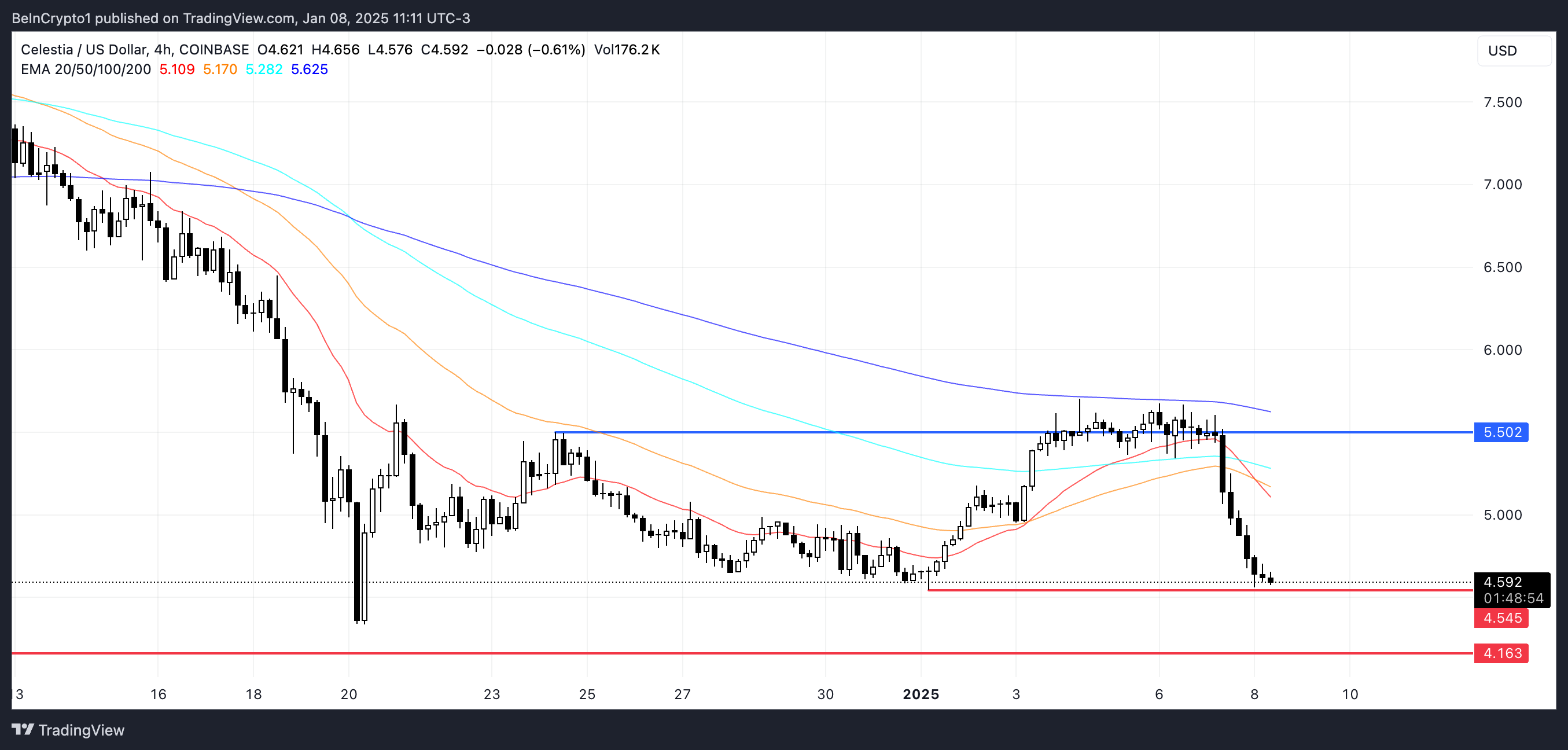
Task: Click the Vol 176.2K volume readout
Action: (627, 49)
